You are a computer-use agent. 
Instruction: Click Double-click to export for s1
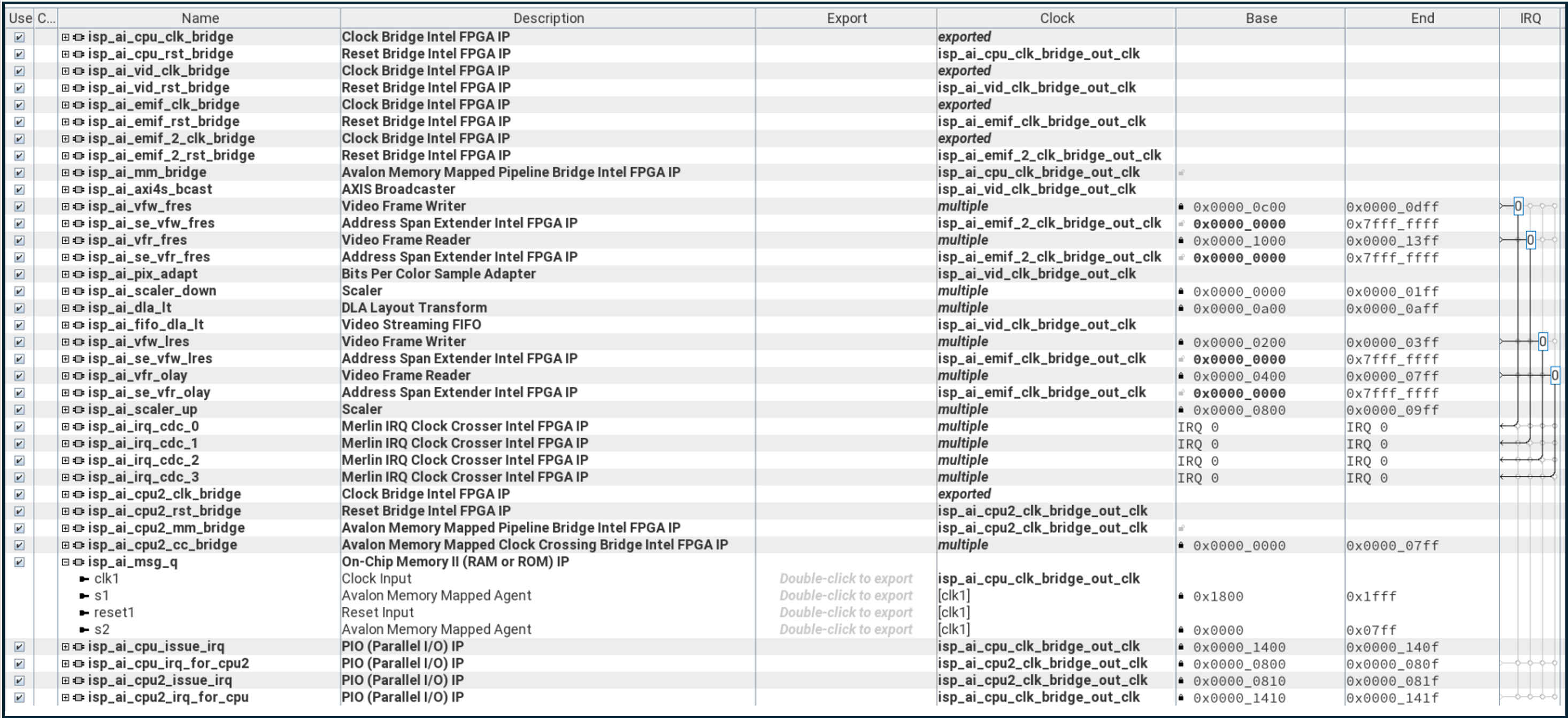pyautogui.click(x=846, y=595)
